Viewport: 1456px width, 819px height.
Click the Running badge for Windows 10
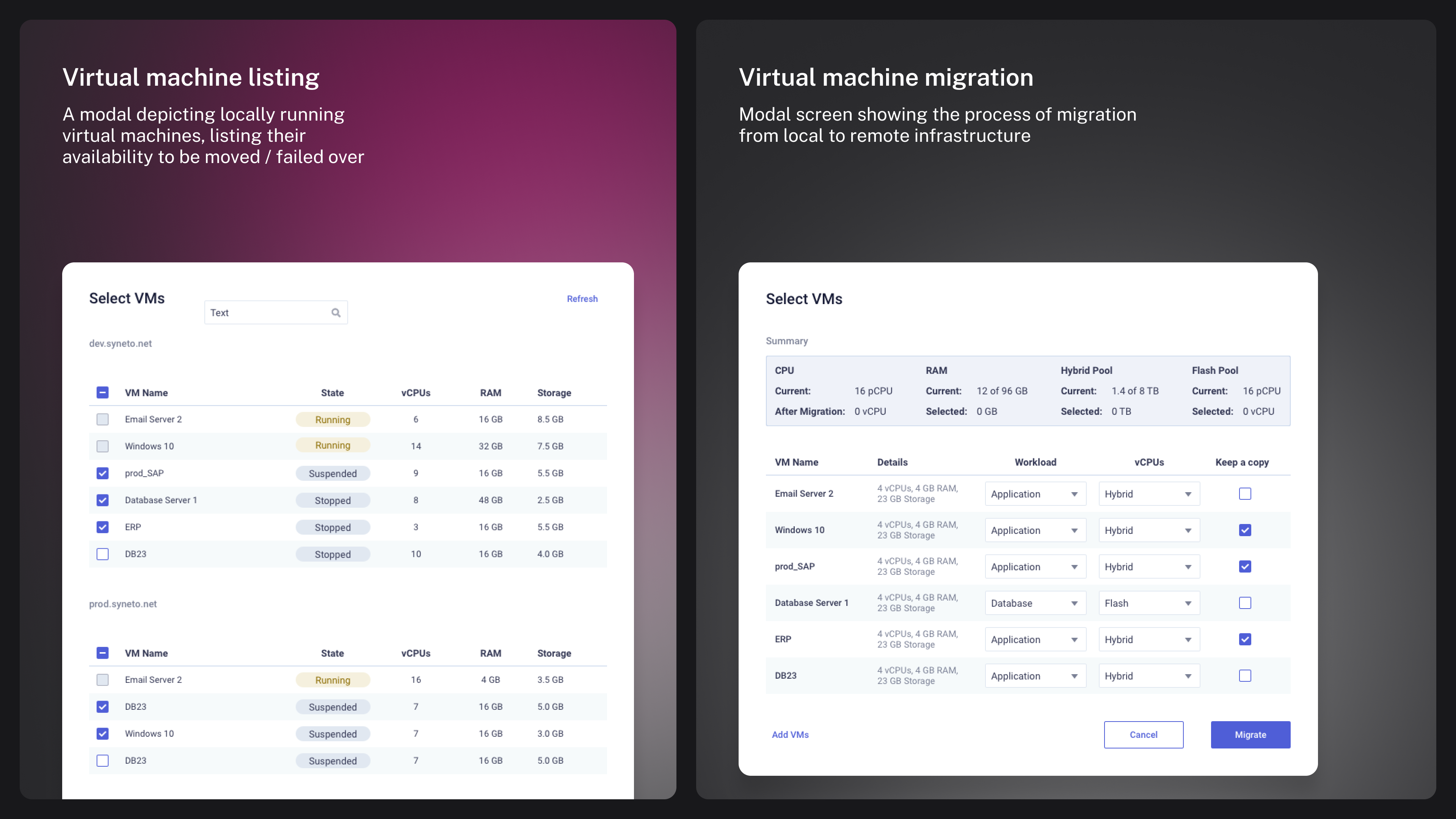(333, 446)
